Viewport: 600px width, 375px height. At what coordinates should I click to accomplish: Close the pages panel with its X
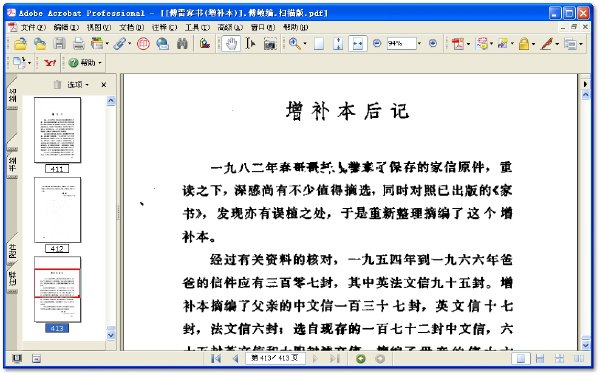click(x=103, y=85)
